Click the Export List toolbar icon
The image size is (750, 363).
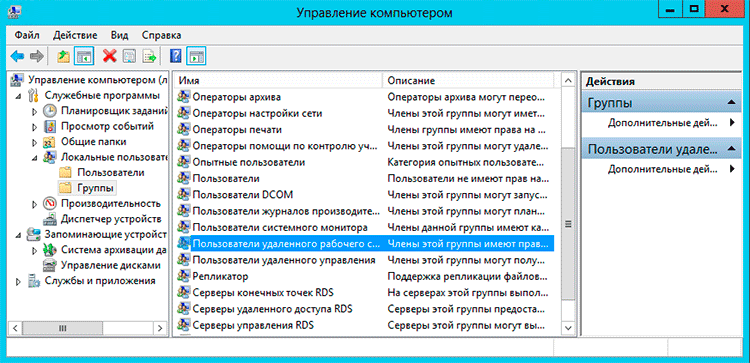pos(150,56)
